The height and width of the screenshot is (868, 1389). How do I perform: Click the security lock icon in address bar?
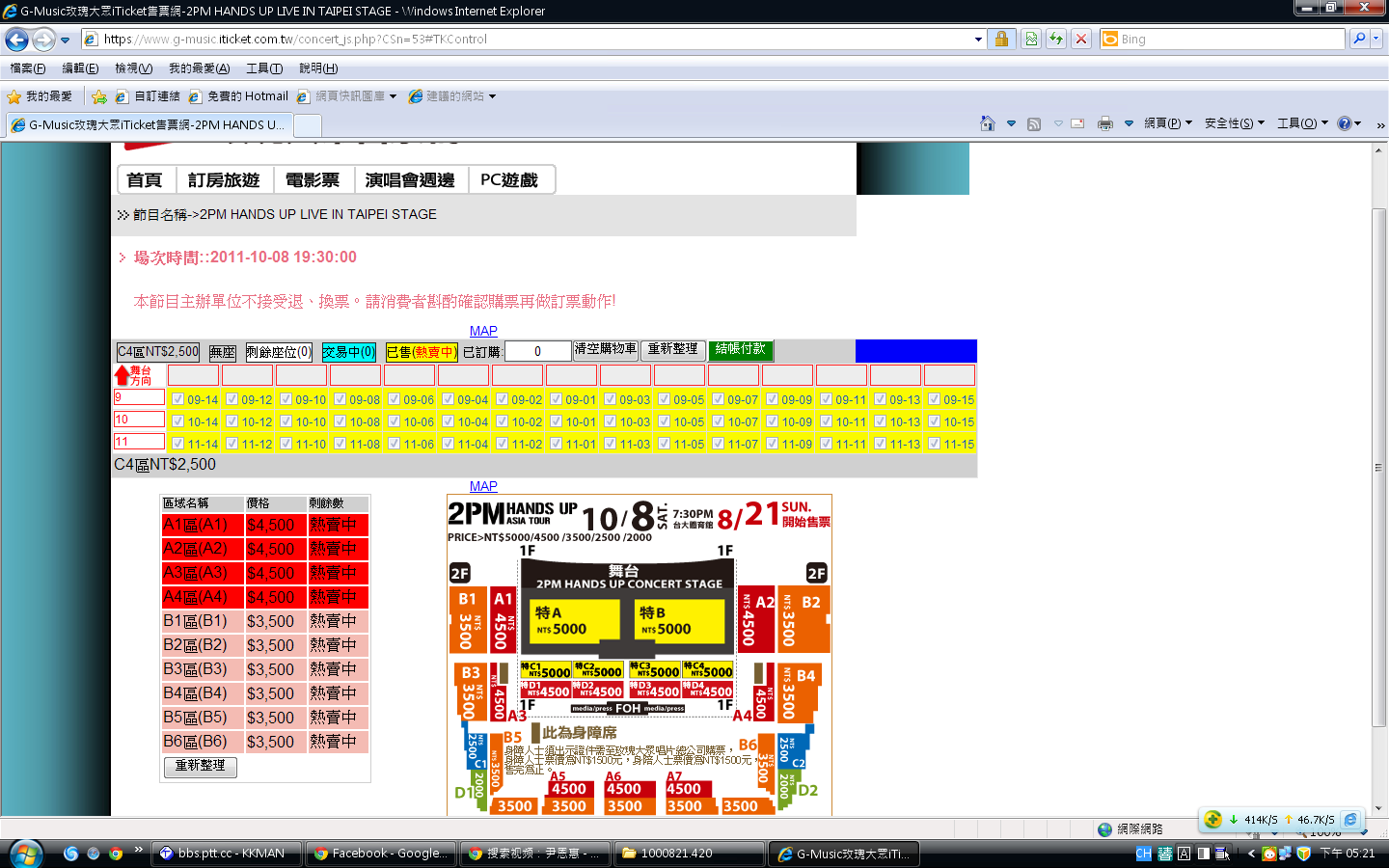point(1001,40)
